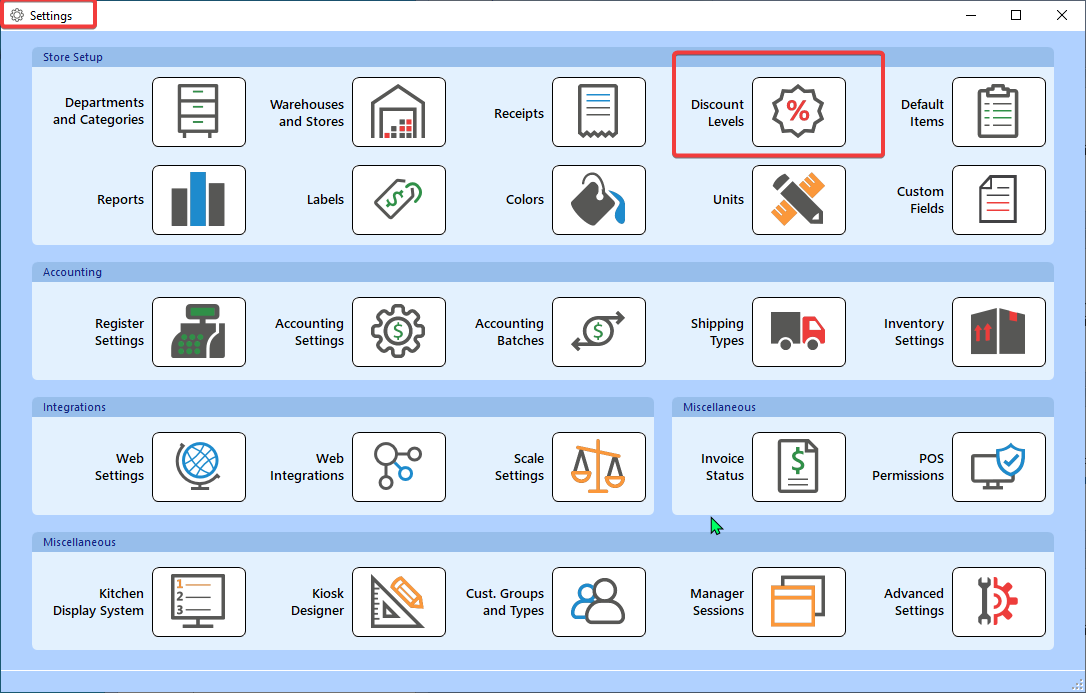Open Units ruler and pencil icon
The height and width of the screenshot is (693, 1086).
click(798, 200)
